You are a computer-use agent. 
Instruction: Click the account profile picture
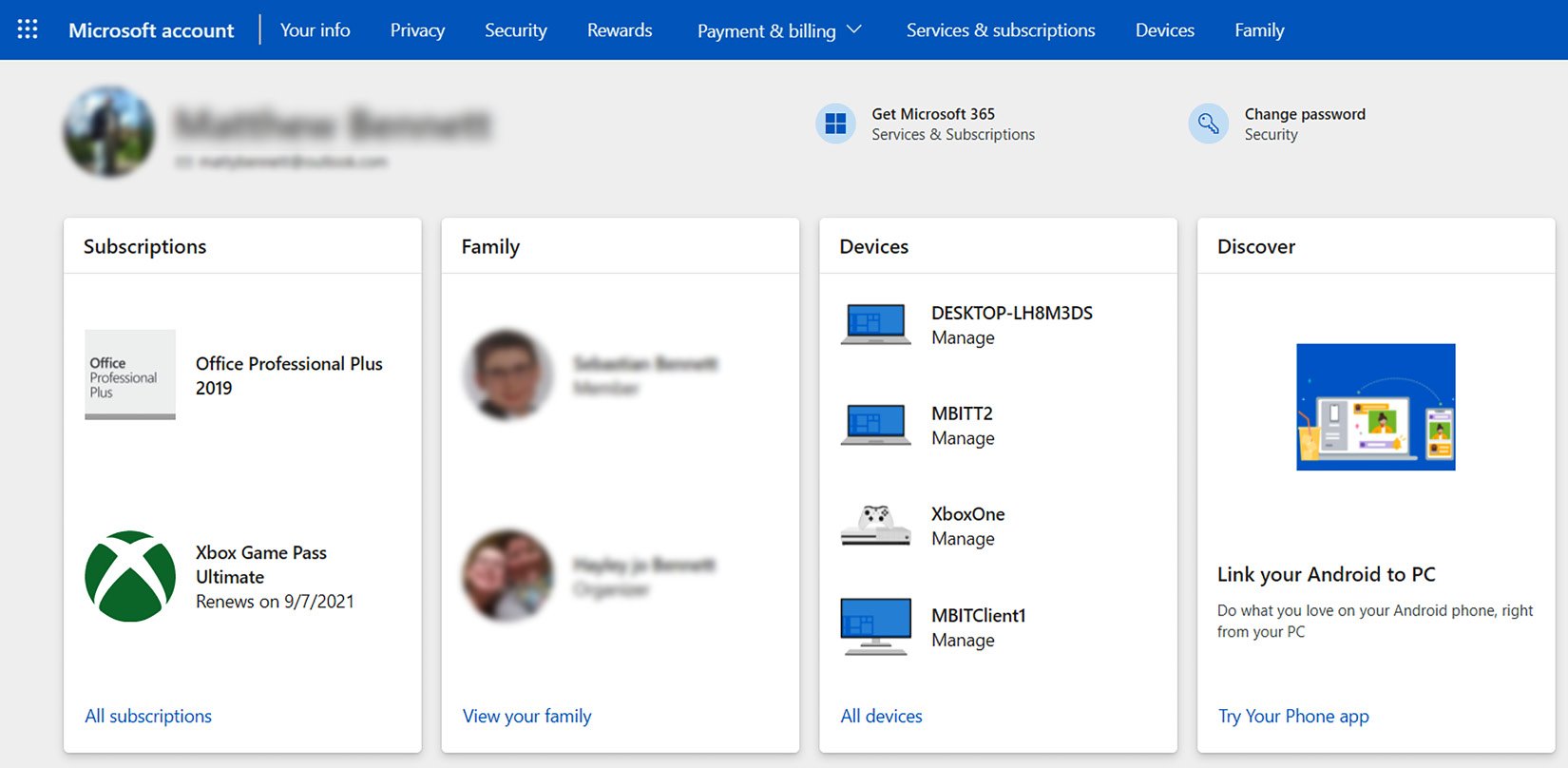click(x=109, y=131)
